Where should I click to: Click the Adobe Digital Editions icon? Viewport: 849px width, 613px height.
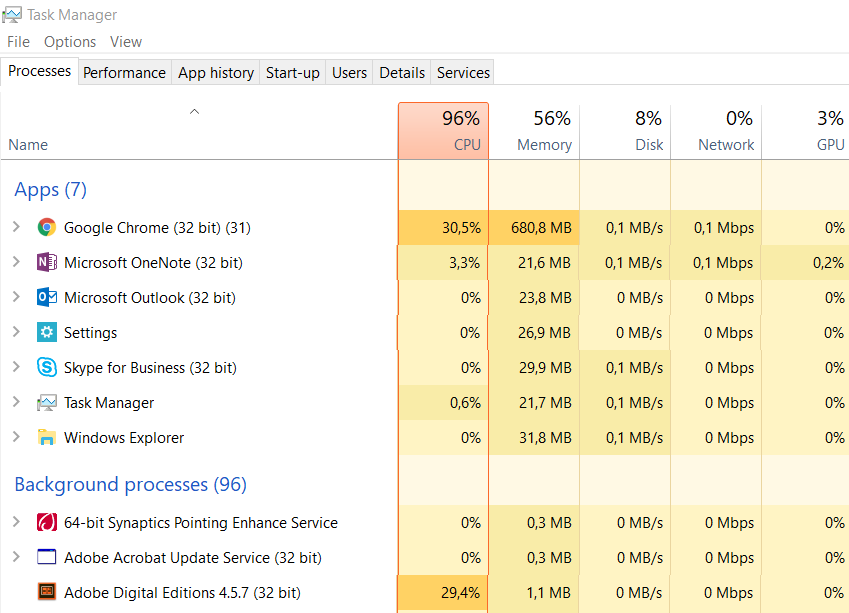pos(47,592)
